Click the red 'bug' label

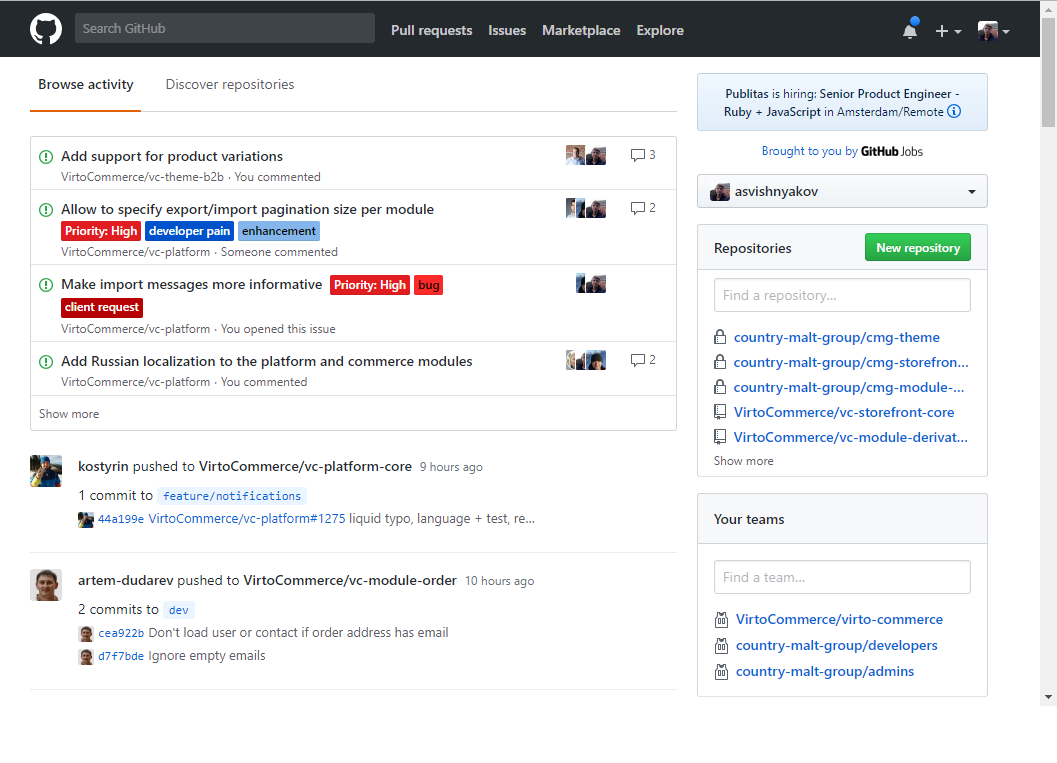point(428,285)
